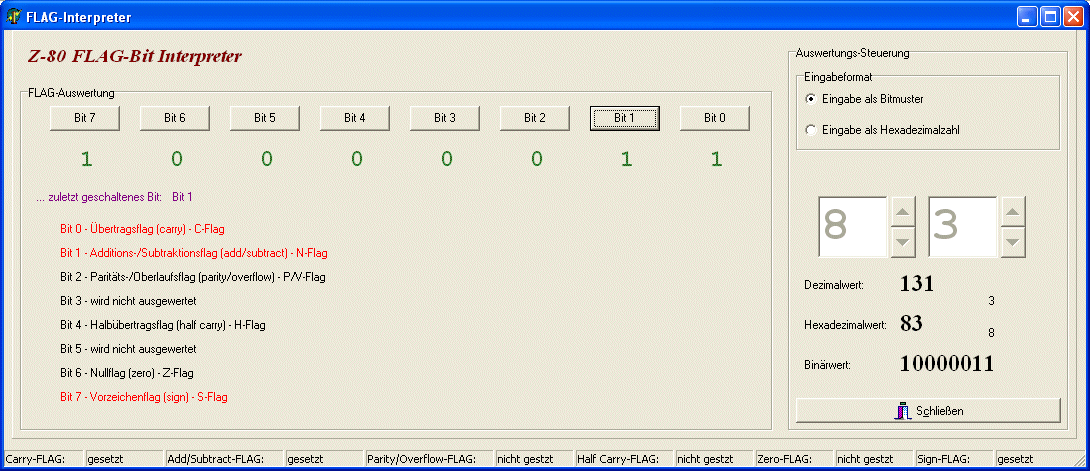Maximize the FLAG-Interpreter window

click(1050, 17)
